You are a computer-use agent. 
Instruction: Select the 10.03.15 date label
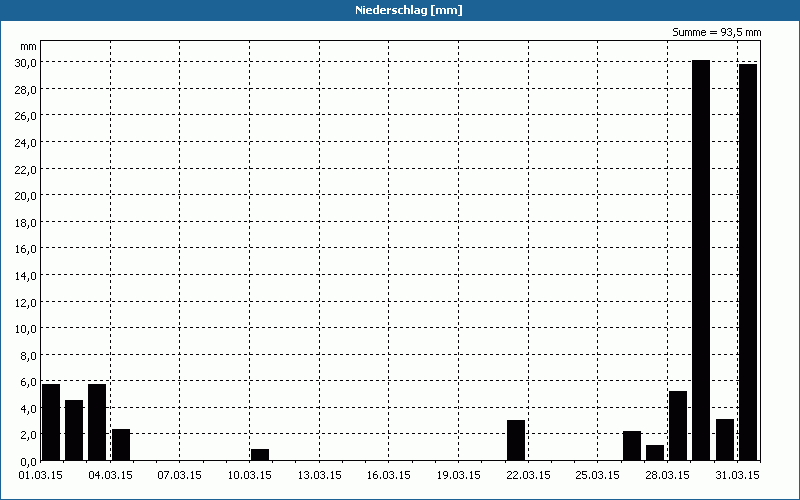click(x=249, y=475)
